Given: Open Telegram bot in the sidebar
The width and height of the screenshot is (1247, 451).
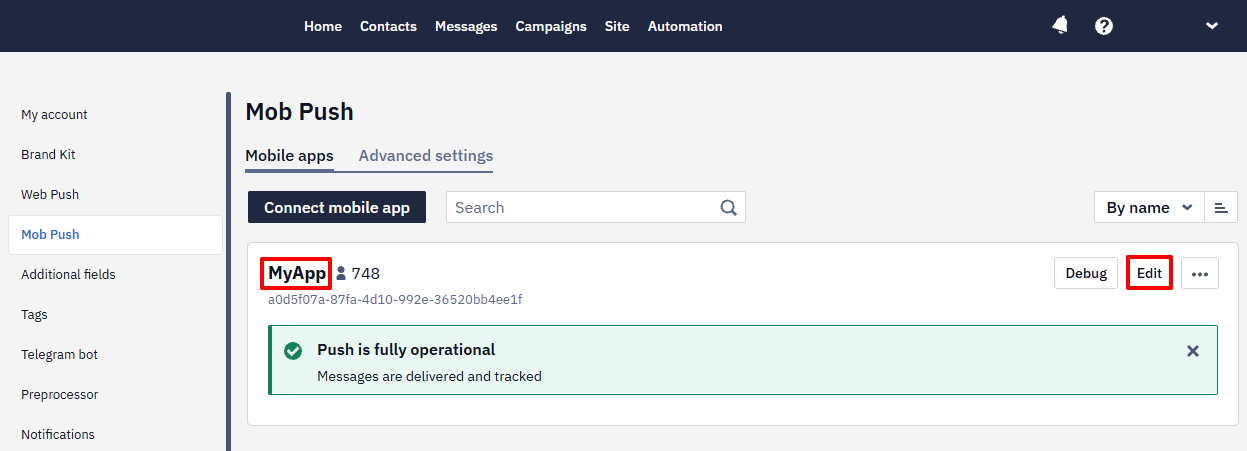Looking at the screenshot, I should click(59, 355).
